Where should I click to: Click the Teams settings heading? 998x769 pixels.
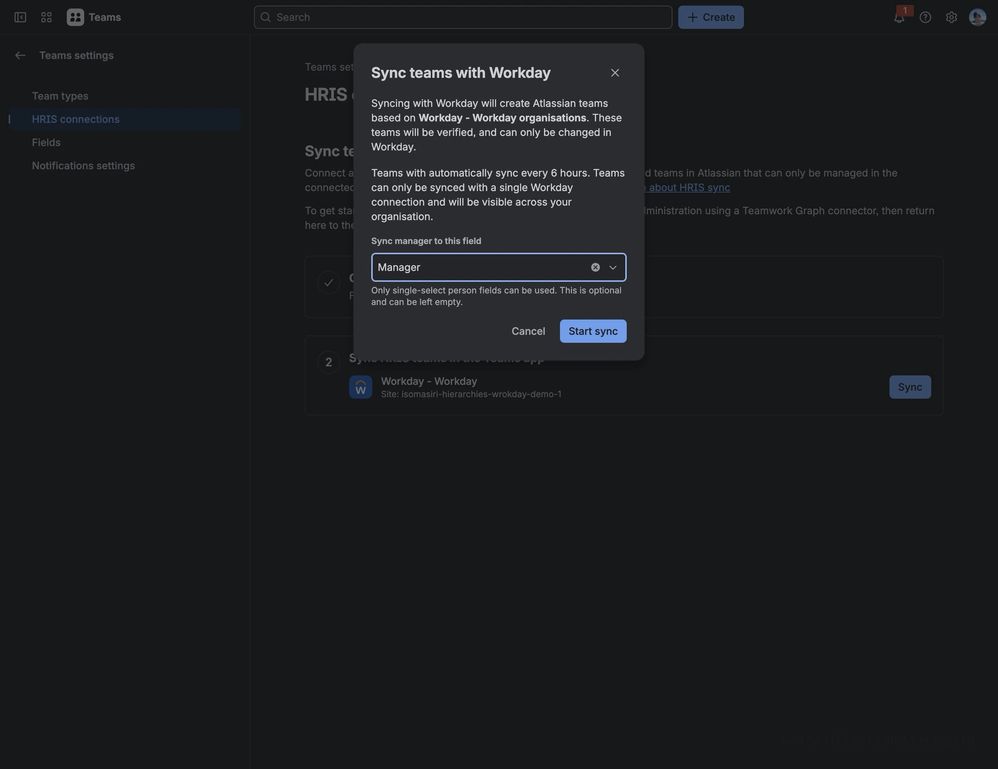(x=76, y=55)
